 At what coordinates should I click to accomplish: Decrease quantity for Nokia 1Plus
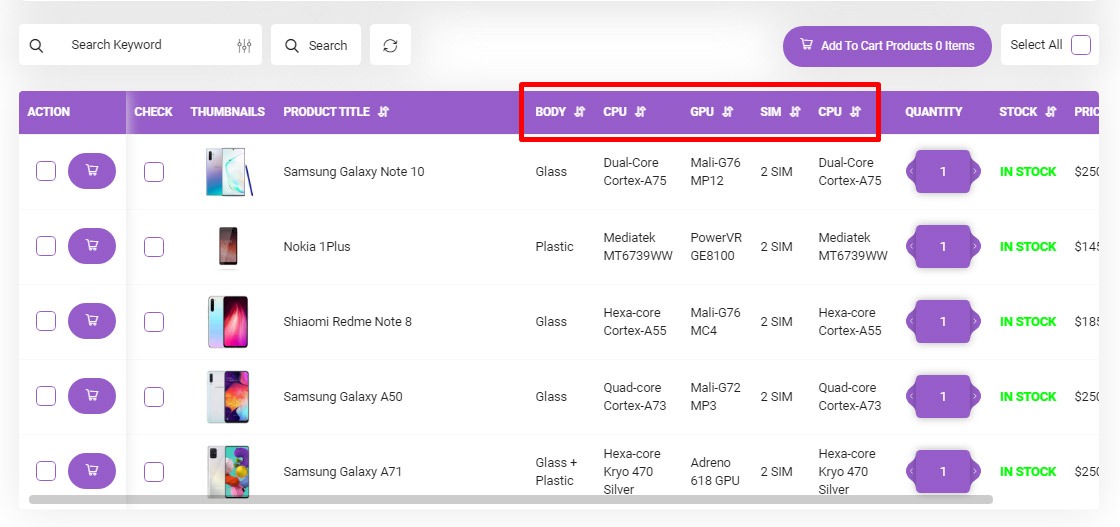point(911,246)
